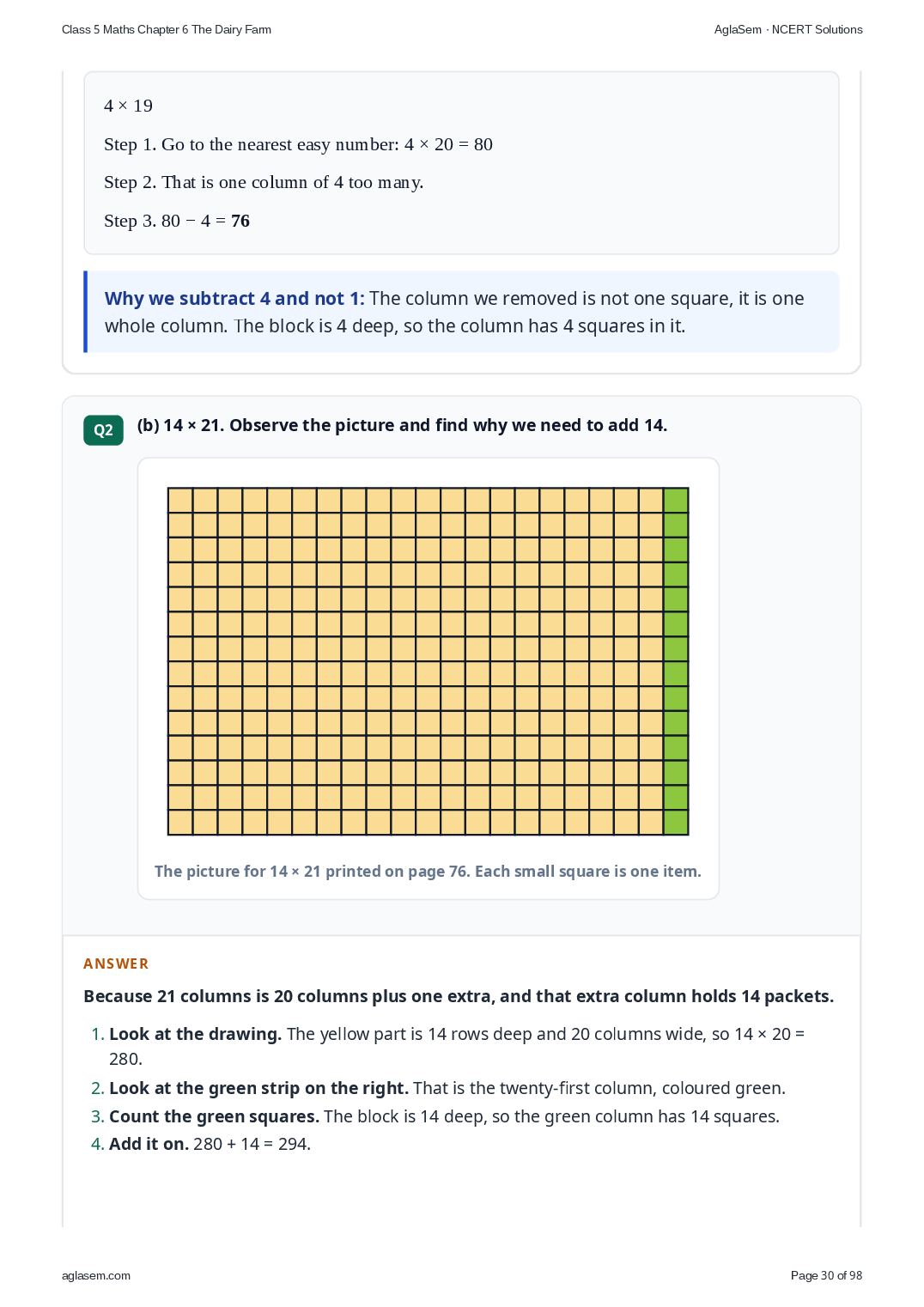This screenshot has width=924, height=1307.
Task: Click the question title '(b) 14 × 21'
Action: click(402, 425)
